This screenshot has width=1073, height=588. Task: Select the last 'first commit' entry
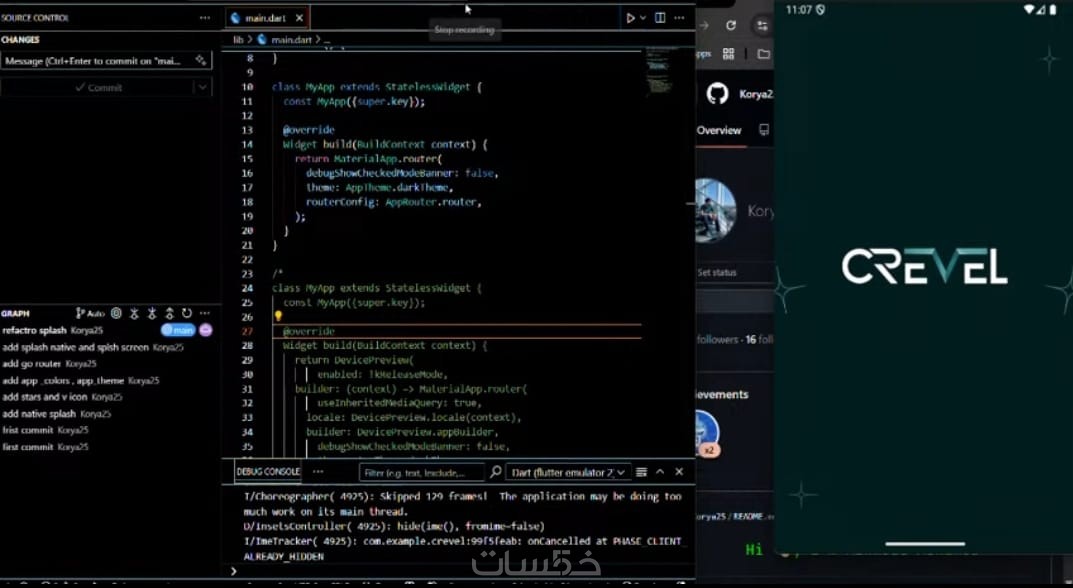[27, 447]
